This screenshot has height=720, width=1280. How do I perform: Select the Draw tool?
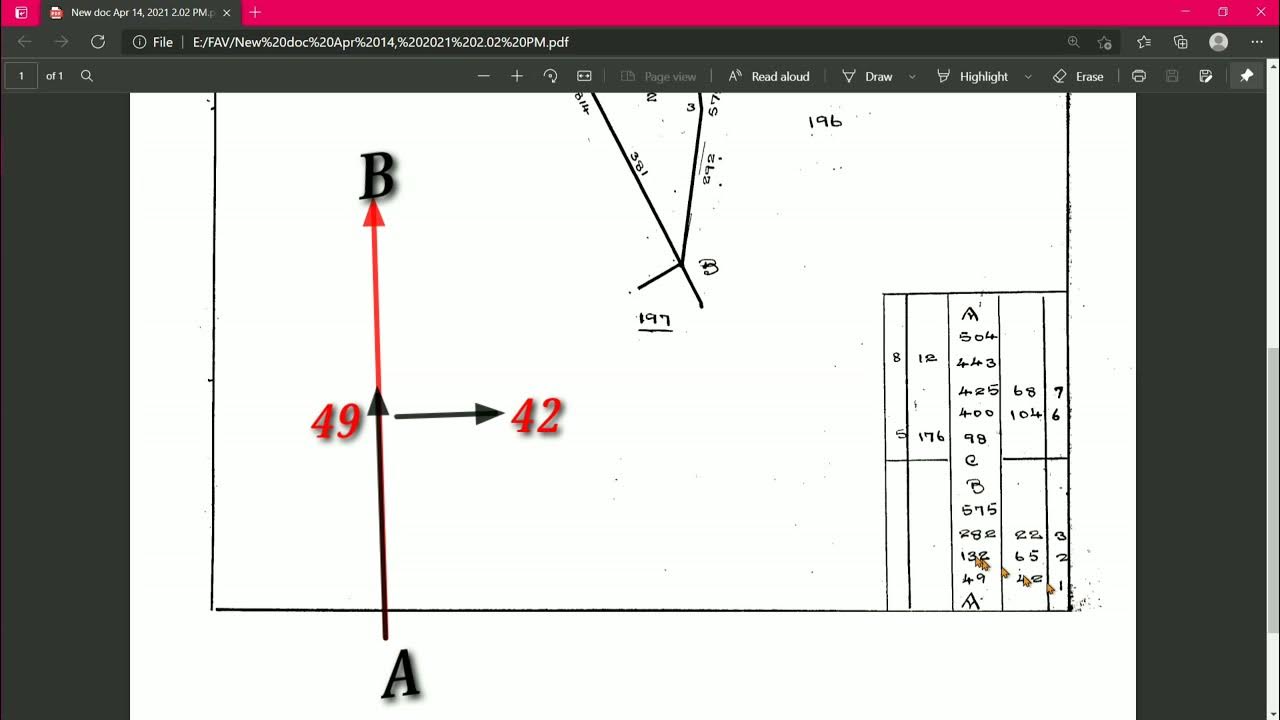(866, 76)
